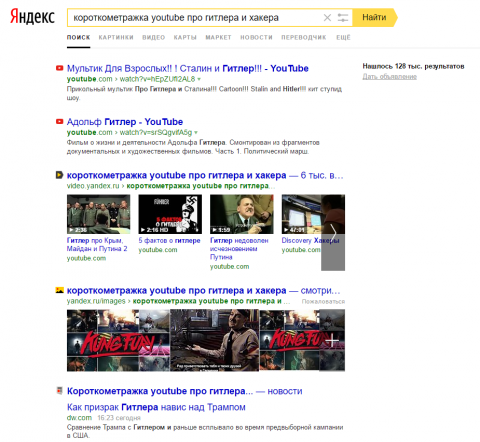Screen dimensions: 480x442
Task: Click Yandex video icon beside video results
Action: (x=59, y=175)
